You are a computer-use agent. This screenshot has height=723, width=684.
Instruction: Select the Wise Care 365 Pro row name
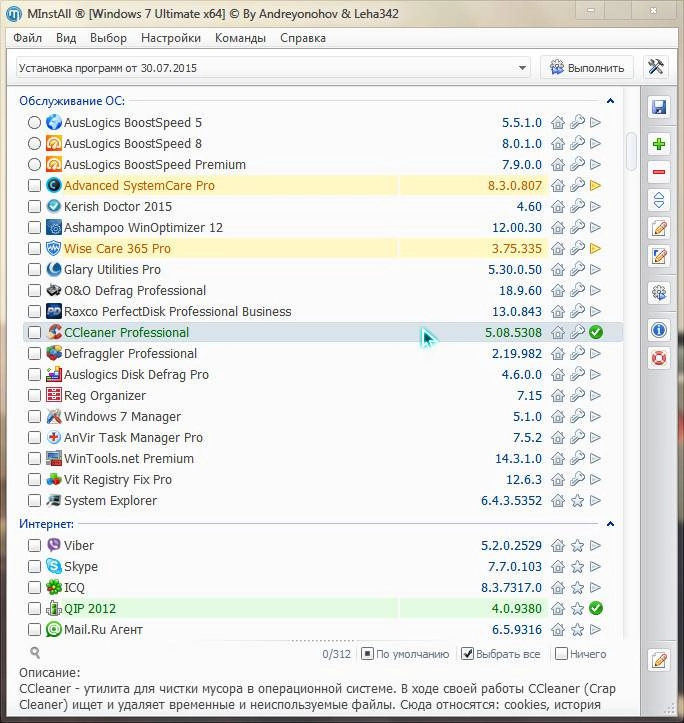117,249
